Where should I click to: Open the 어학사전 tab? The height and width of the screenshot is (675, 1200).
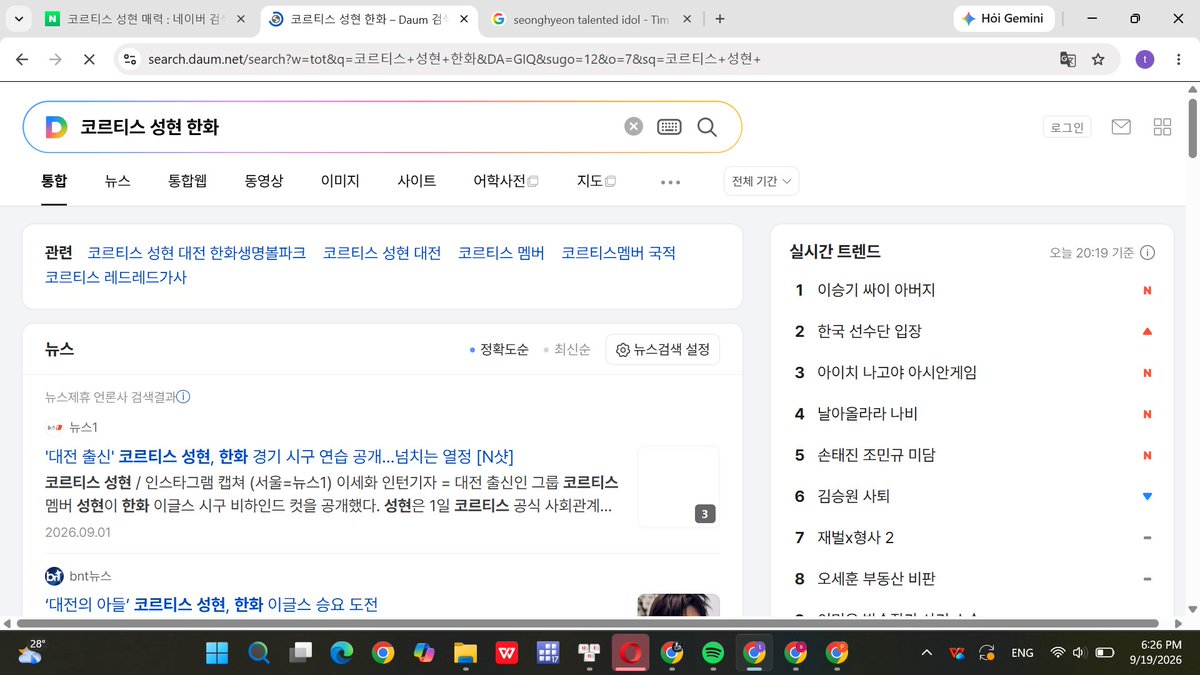[506, 181]
